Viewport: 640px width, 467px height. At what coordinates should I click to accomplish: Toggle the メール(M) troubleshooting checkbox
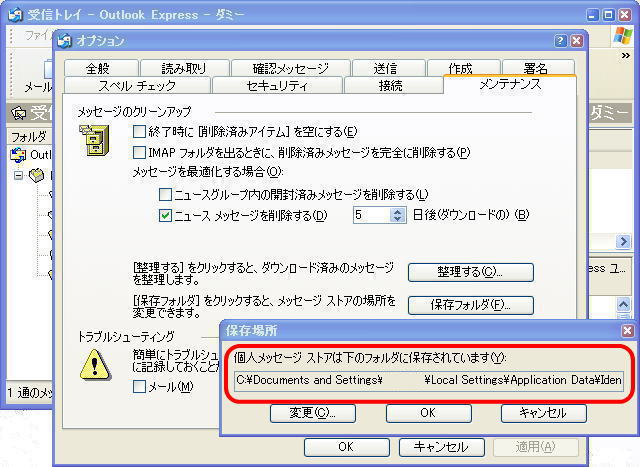(x=139, y=386)
